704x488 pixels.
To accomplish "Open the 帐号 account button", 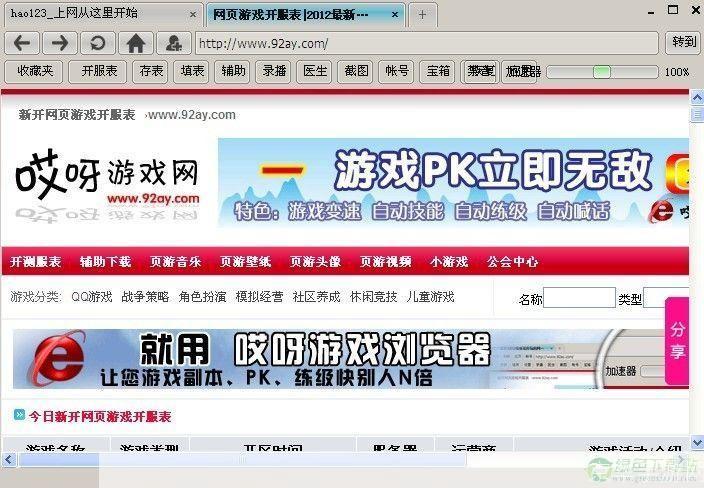I will tap(396, 71).
